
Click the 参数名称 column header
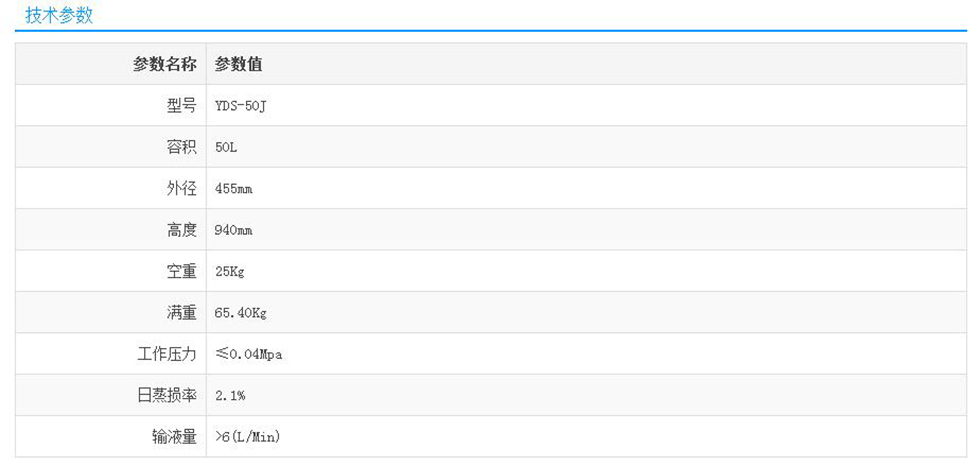click(165, 64)
